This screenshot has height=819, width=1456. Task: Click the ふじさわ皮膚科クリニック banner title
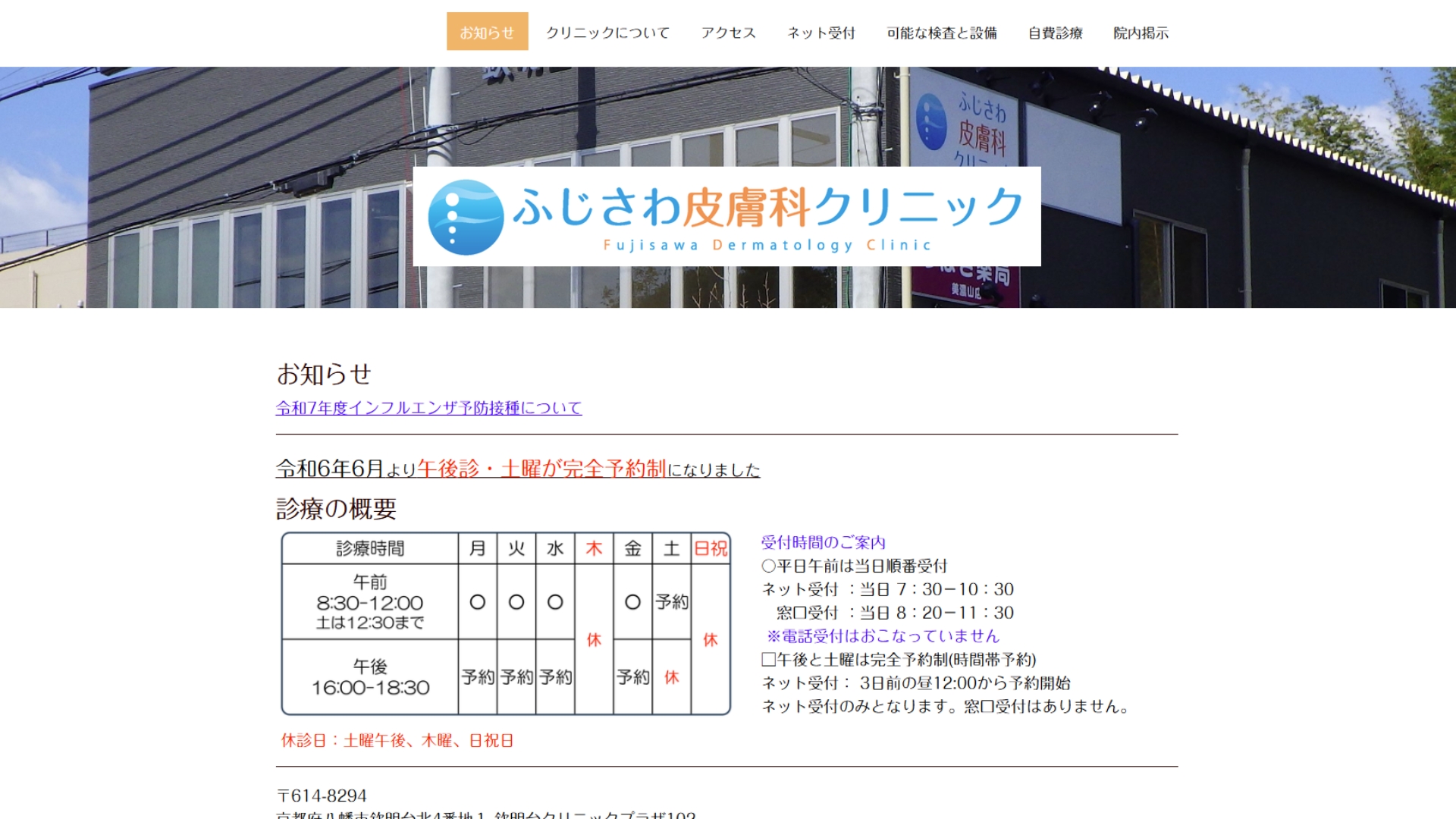766,208
